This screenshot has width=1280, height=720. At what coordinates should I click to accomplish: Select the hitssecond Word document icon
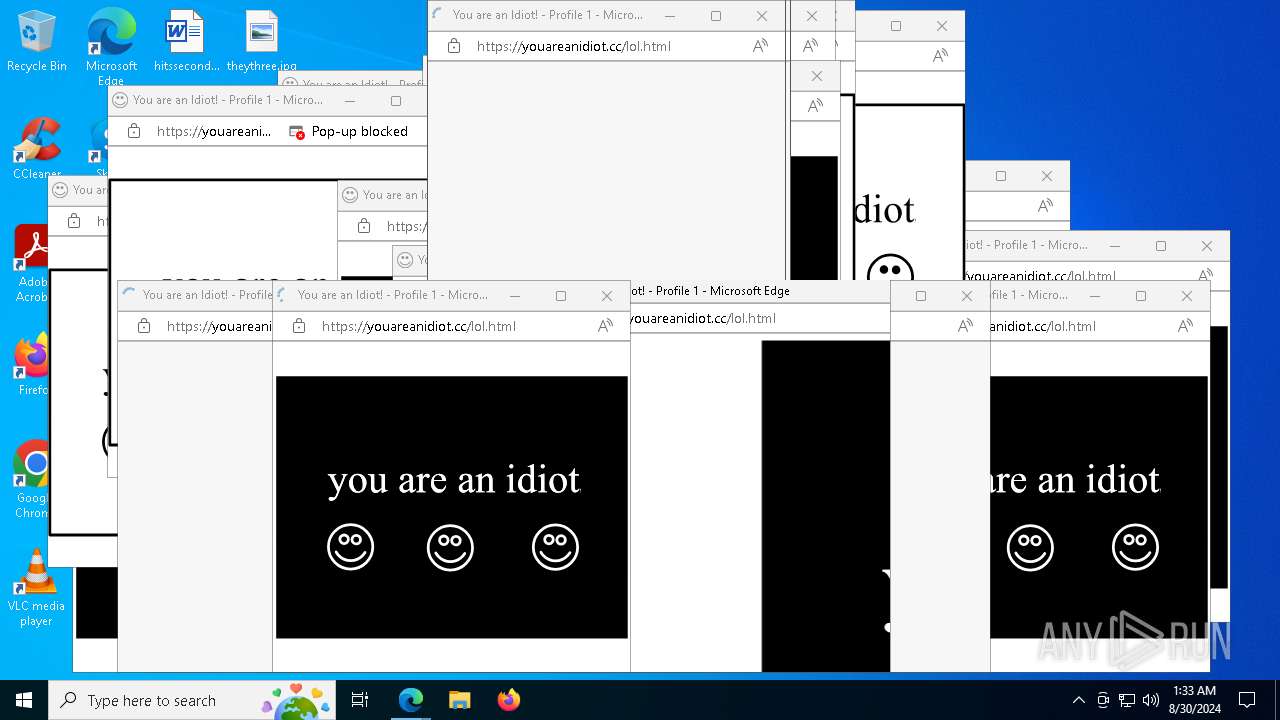(186, 40)
